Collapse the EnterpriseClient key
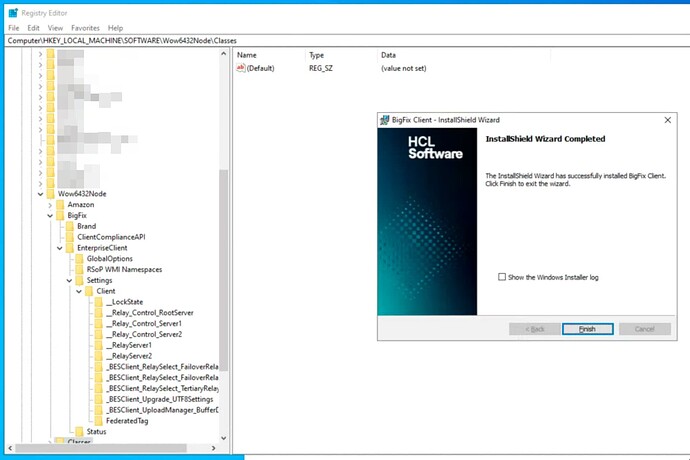 [x=60, y=248]
